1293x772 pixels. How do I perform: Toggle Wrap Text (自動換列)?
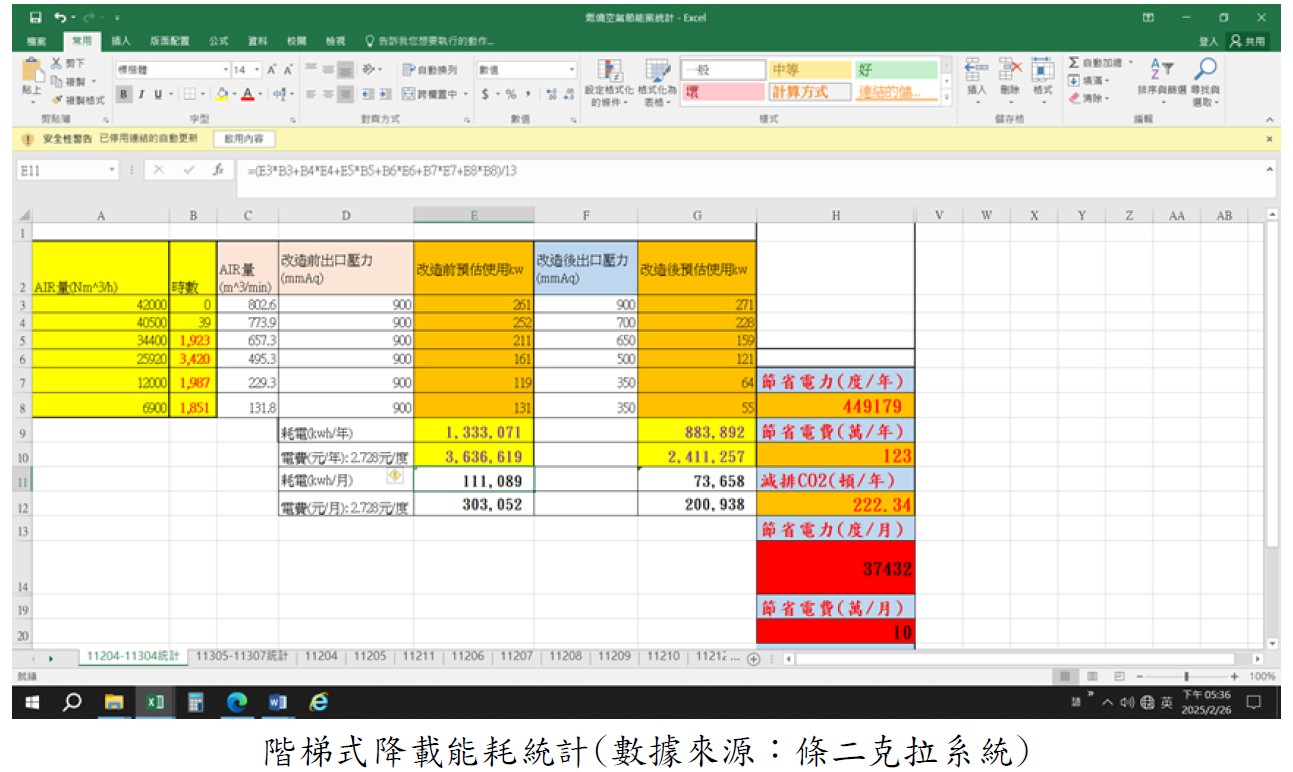pyautogui.click(x=430, y=70)
